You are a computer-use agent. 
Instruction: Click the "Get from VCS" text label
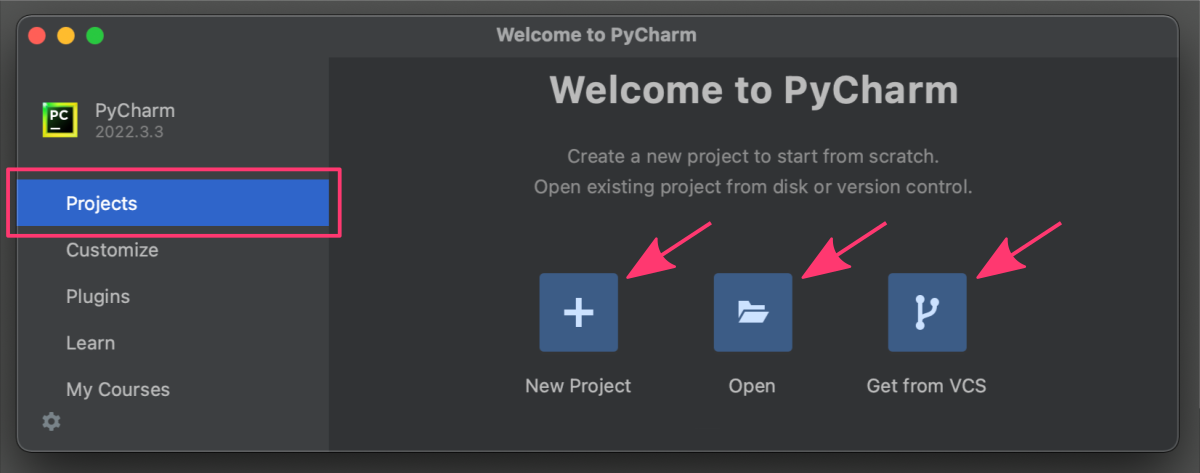pyautogui.click(x=926, y=385)
